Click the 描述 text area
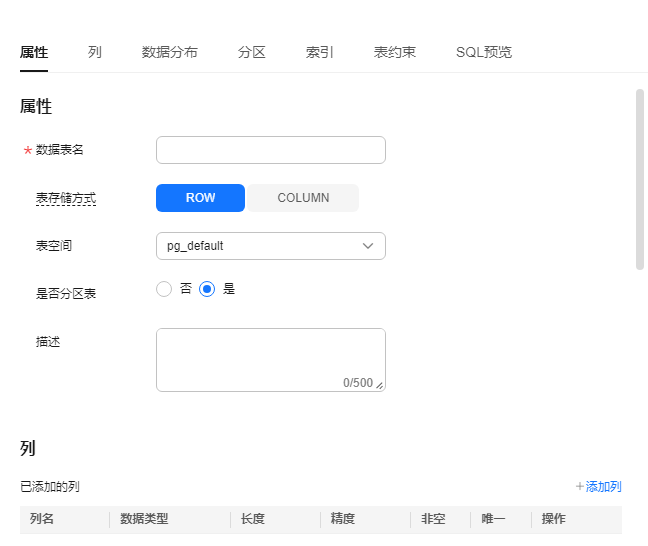Viewport: 648px width, 546px height. (x=271, y=360)
